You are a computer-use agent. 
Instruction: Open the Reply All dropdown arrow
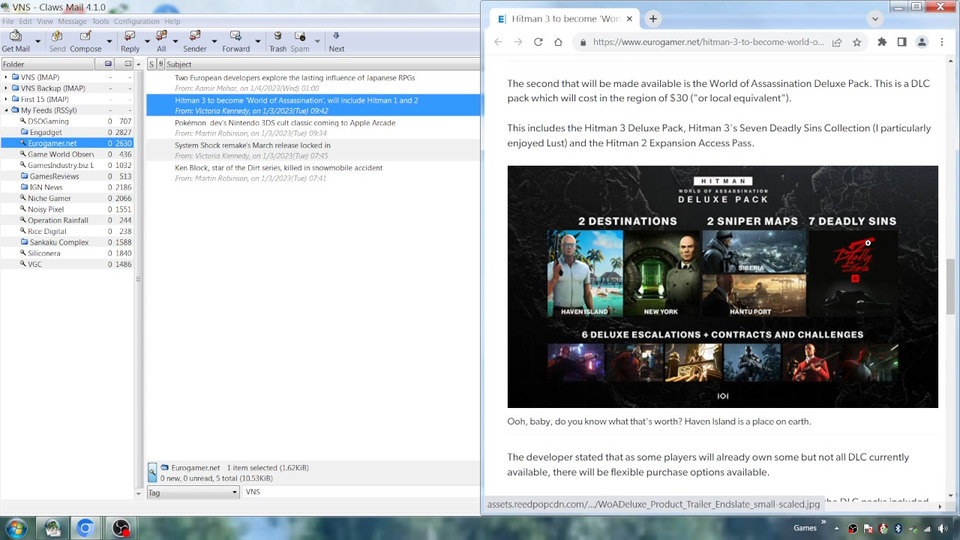(175, 42)
